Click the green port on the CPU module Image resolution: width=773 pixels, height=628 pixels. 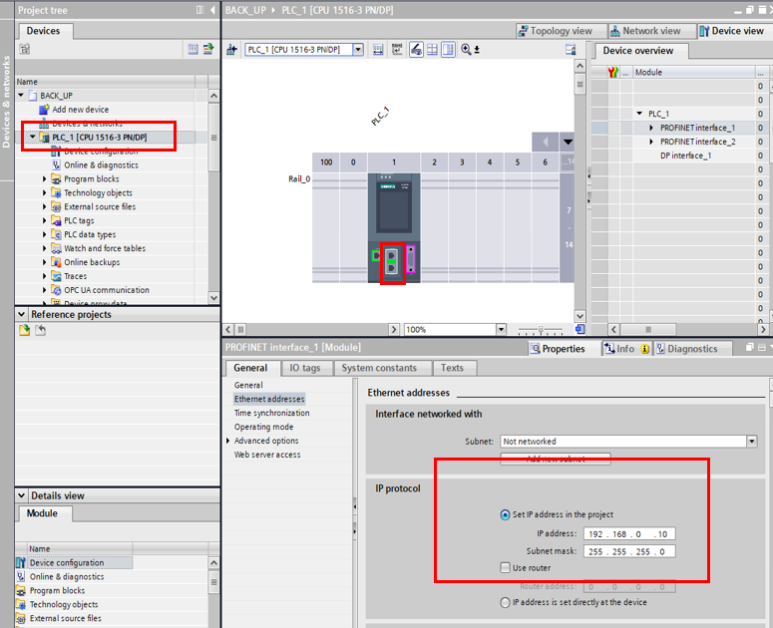click(376, 255)
